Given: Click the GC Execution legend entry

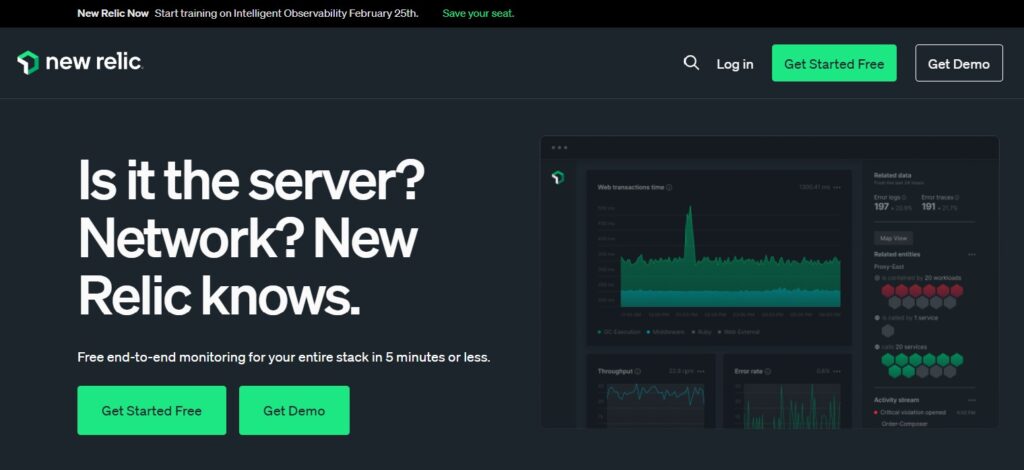Looking at the screenshot, I should [x=619, y=332].
